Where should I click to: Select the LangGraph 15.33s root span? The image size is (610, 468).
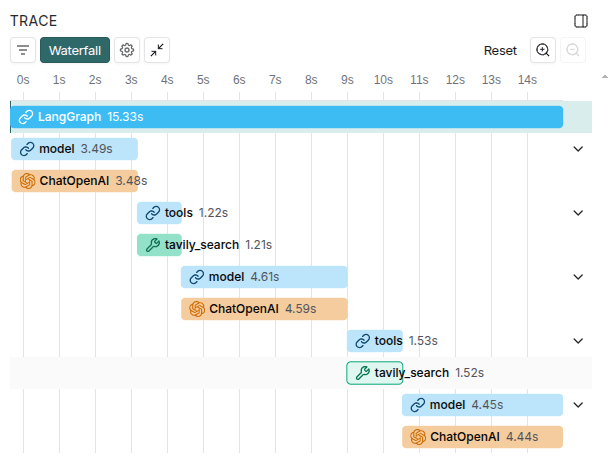[x=286, y=117]
